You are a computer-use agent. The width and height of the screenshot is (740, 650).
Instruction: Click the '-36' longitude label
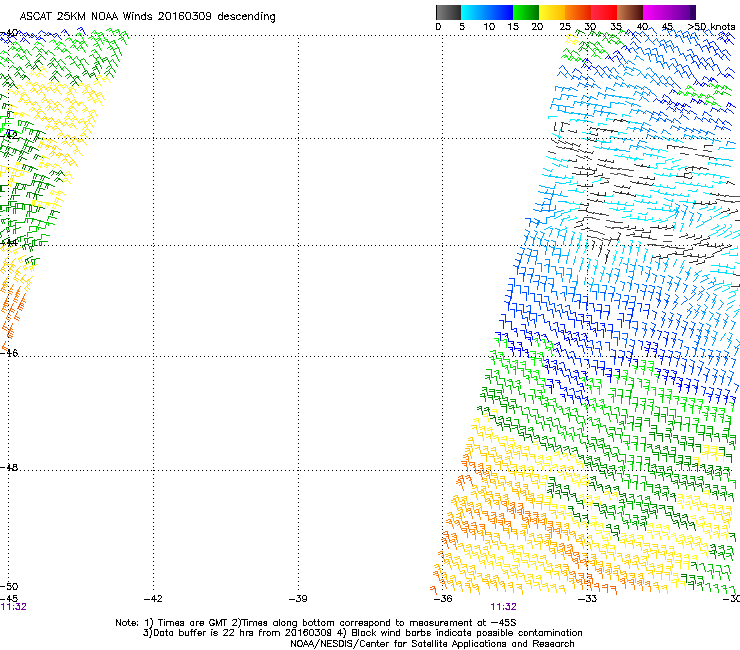(443, 599)
